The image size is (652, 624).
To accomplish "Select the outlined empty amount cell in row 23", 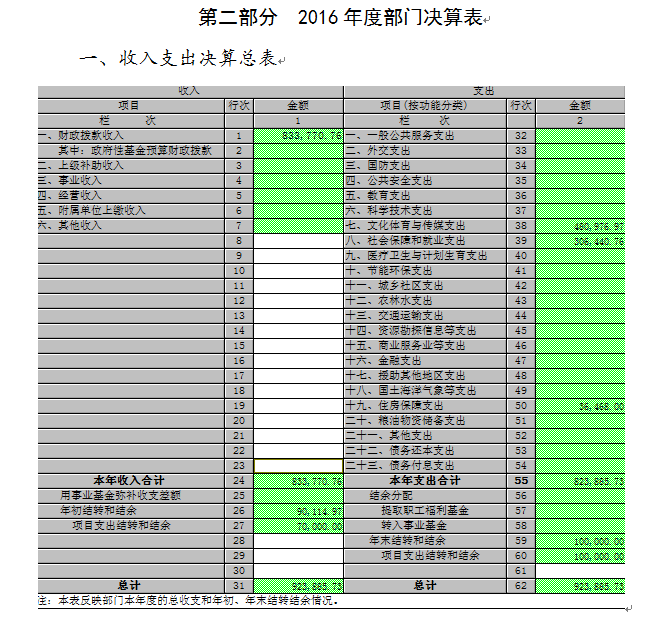I will (x=299, y=466).
